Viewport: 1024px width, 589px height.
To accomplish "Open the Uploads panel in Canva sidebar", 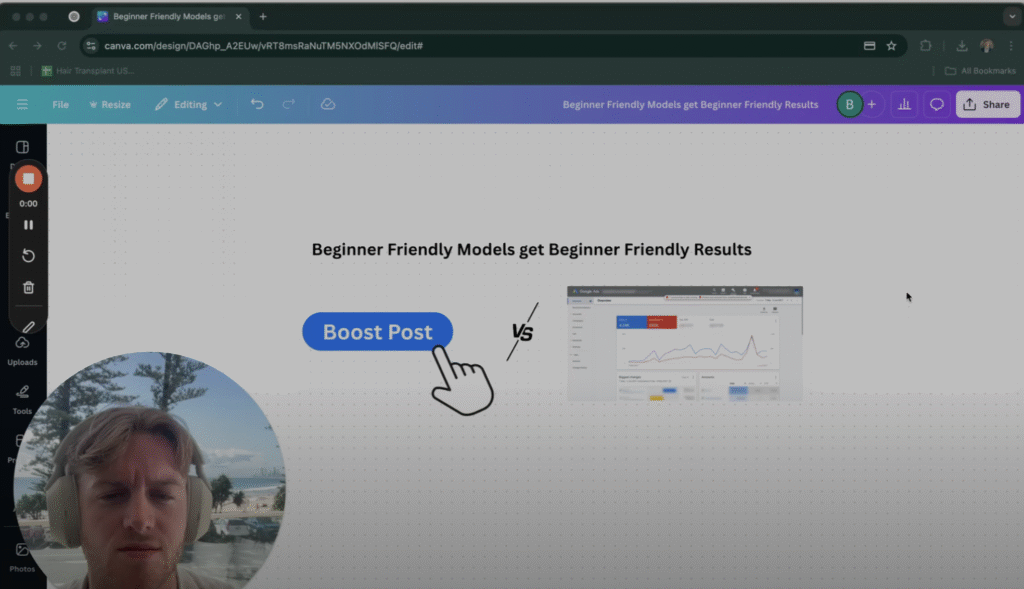I will tap(23, 350).
